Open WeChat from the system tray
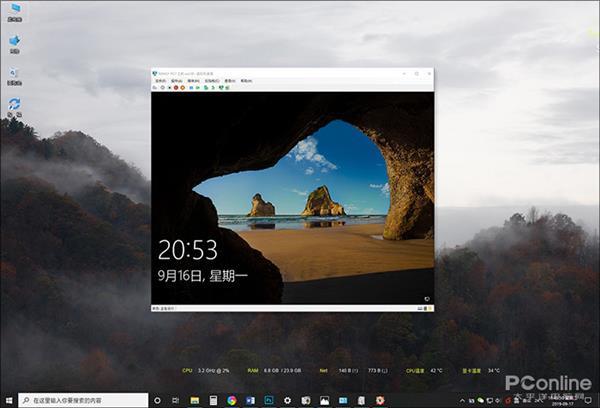The height and width of the screenshot is (408, 600). (481, 400)
